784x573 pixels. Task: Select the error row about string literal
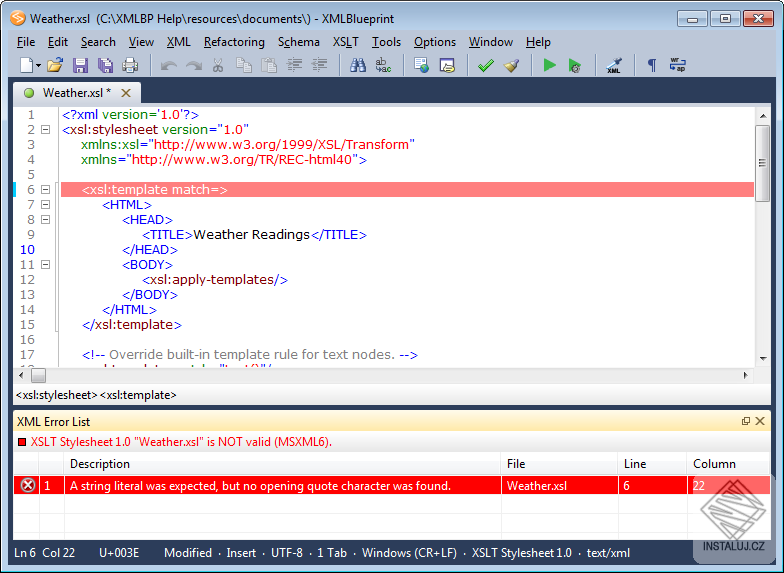pos(260,486)
